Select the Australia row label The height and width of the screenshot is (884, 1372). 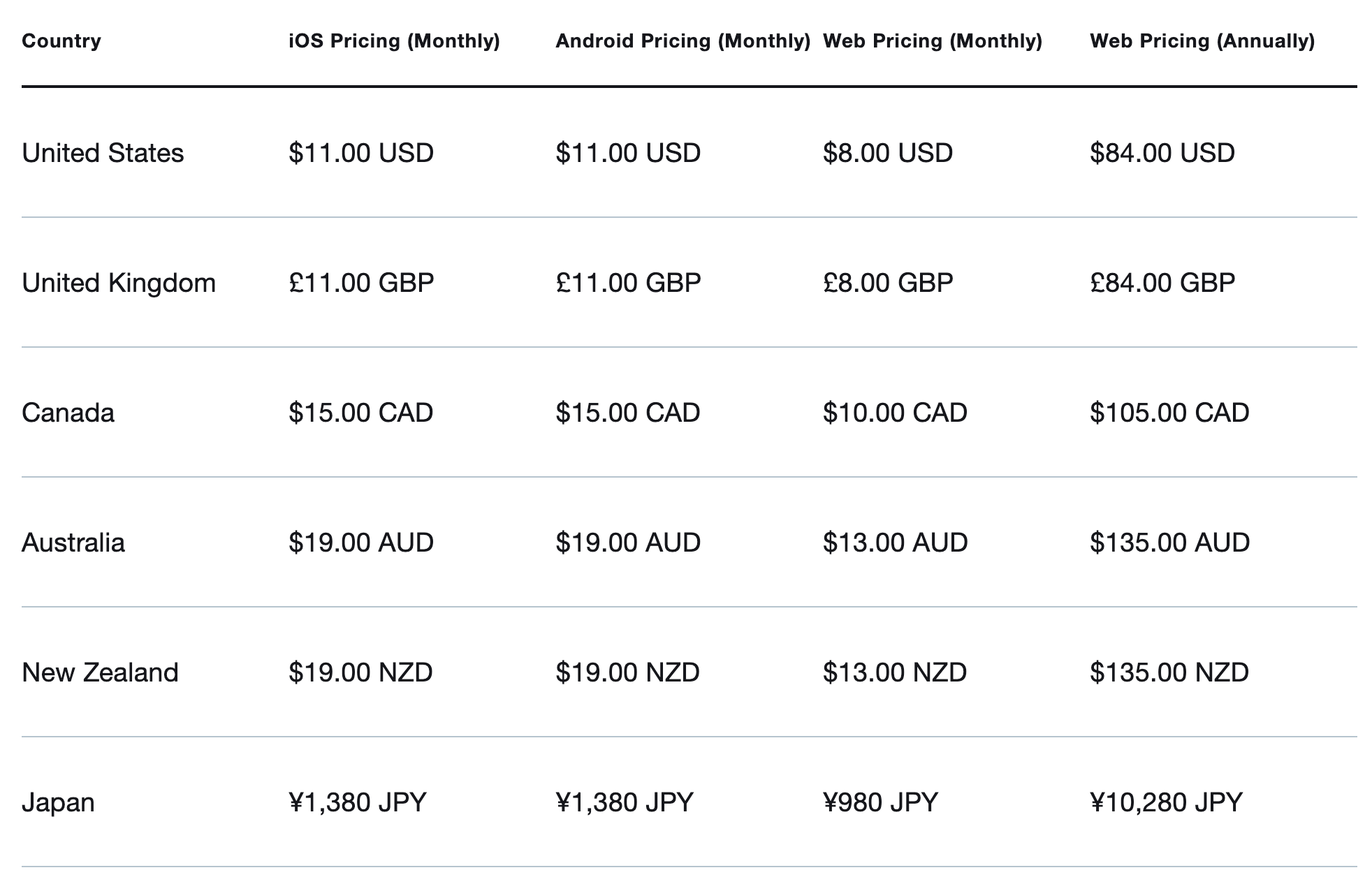click(x=73, y=543)
